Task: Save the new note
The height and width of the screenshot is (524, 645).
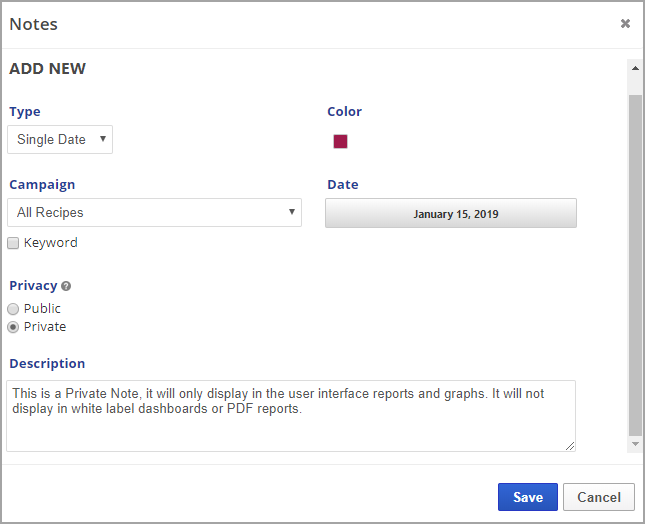Action: [x=527, y=497]
